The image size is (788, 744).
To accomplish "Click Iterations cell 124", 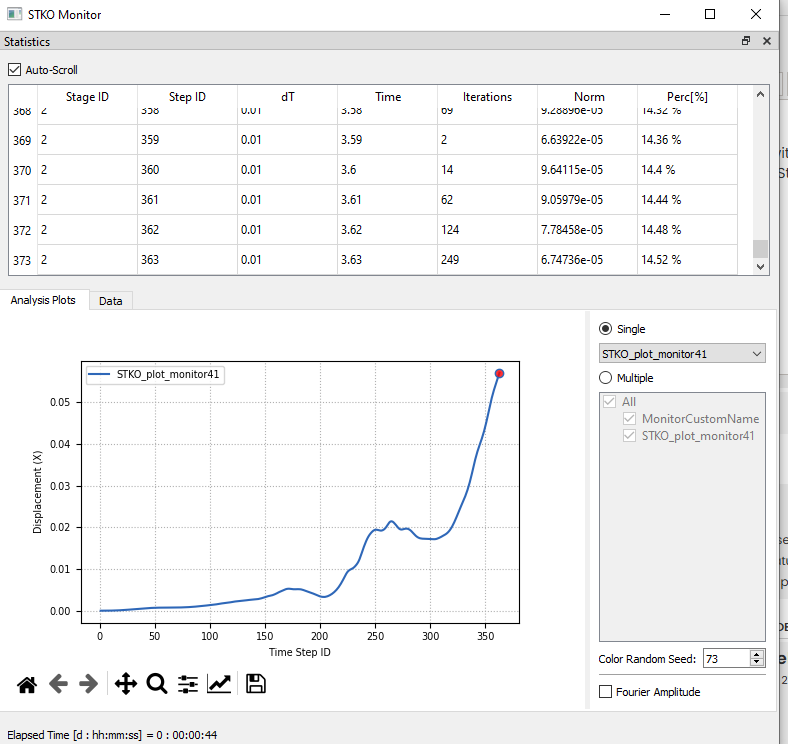I will [487, 230].
